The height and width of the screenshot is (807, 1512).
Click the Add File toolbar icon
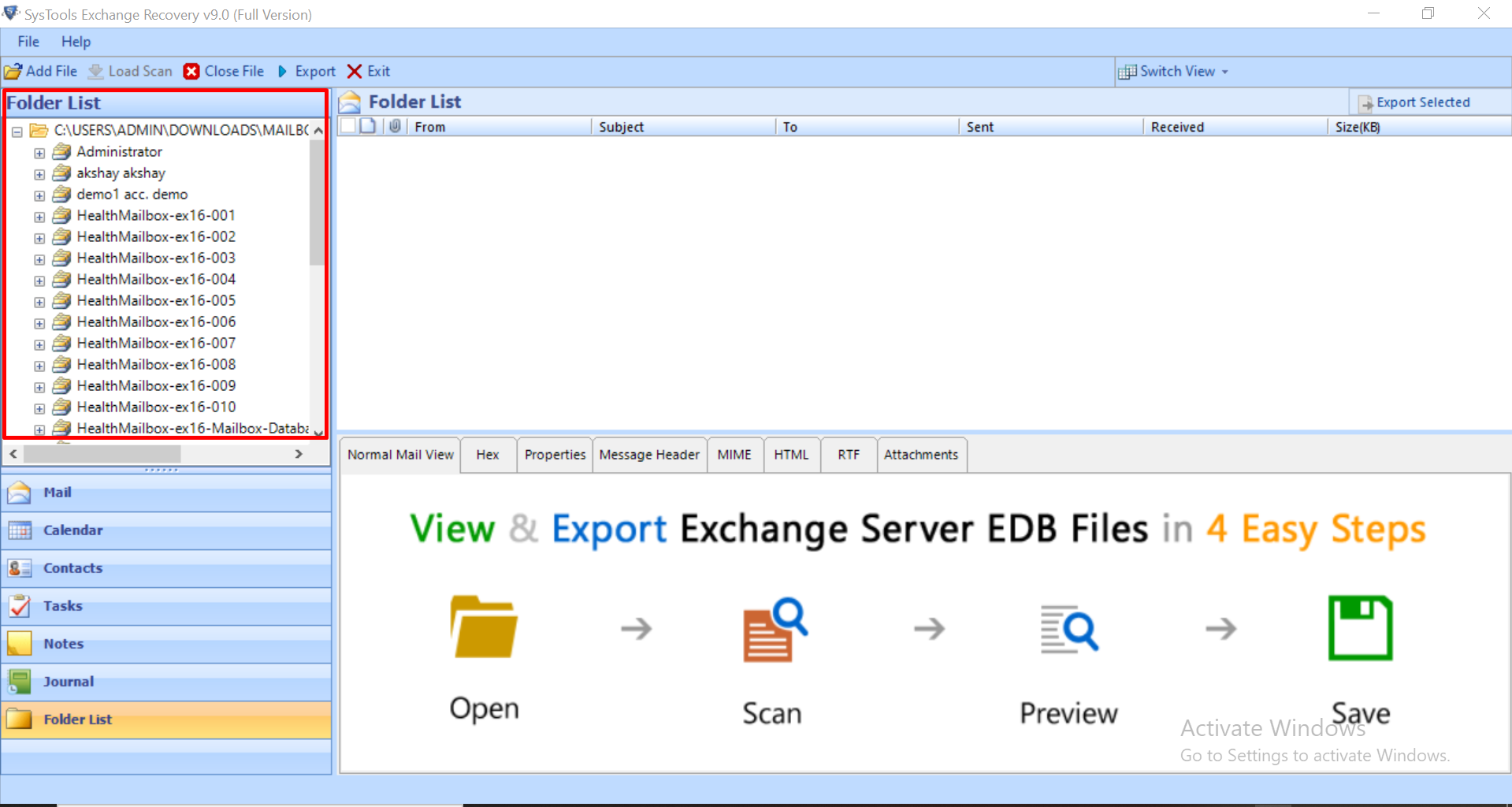(13, 72)
